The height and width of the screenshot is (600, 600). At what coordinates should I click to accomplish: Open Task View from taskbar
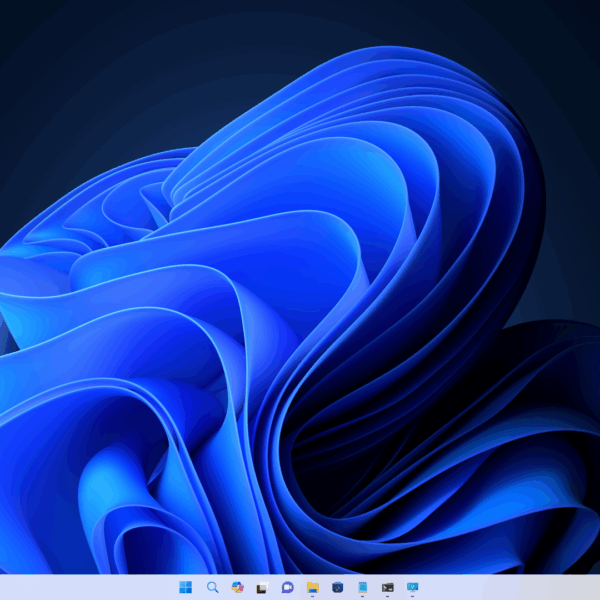(x=262, y=587)
